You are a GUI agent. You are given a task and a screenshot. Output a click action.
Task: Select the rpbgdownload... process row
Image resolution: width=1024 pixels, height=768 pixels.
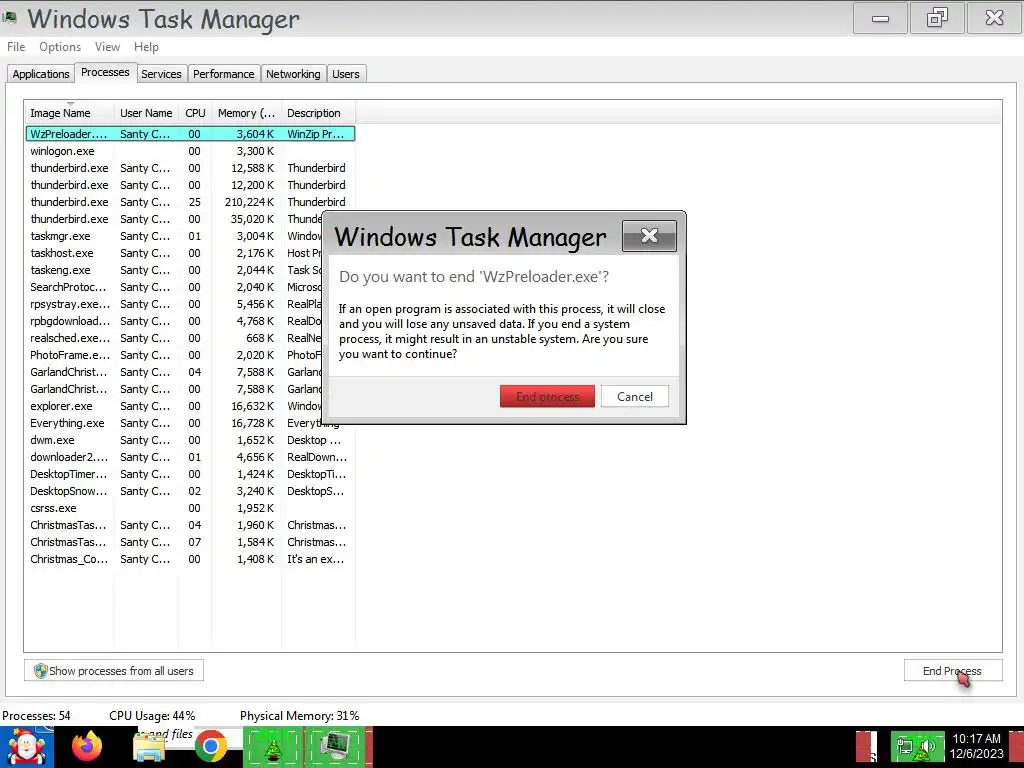coord(174,321)
